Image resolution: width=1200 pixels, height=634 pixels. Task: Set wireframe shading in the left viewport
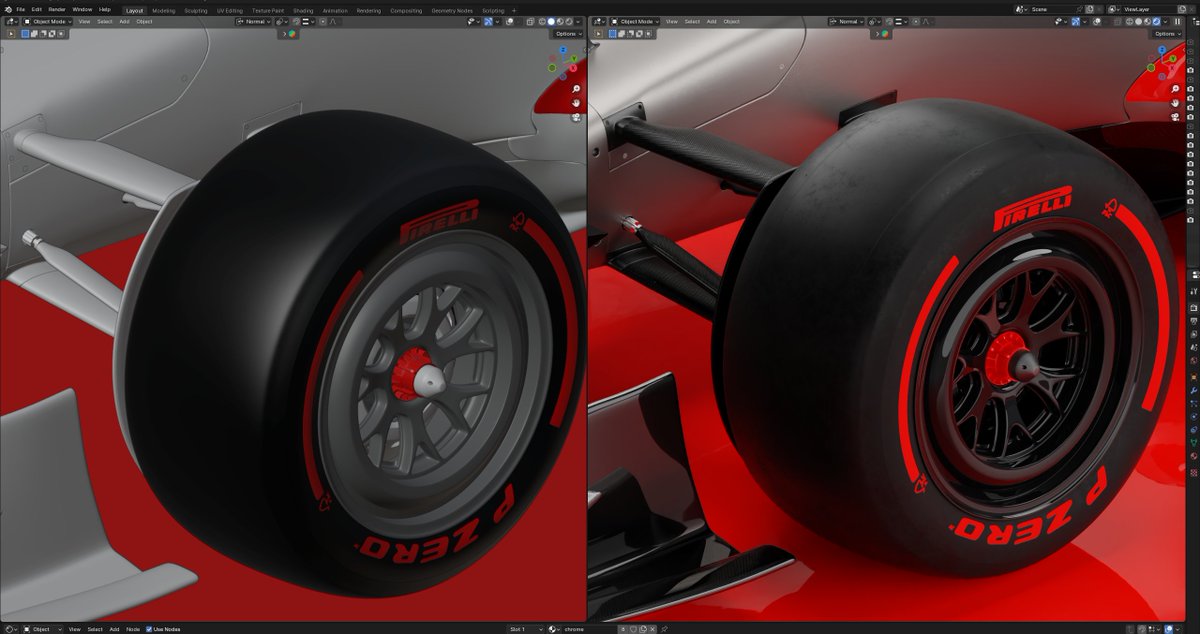[x=542, y=21]
